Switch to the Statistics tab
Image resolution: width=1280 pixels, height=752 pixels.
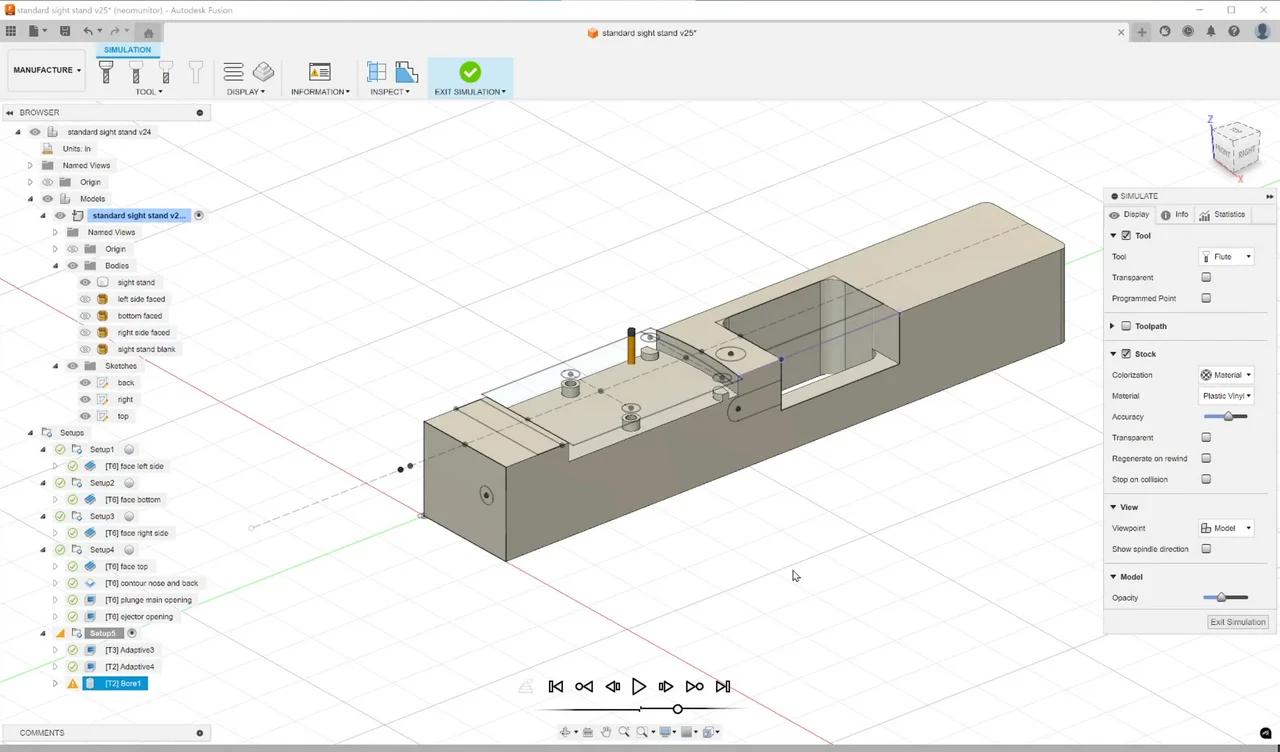coord(1223,215)
